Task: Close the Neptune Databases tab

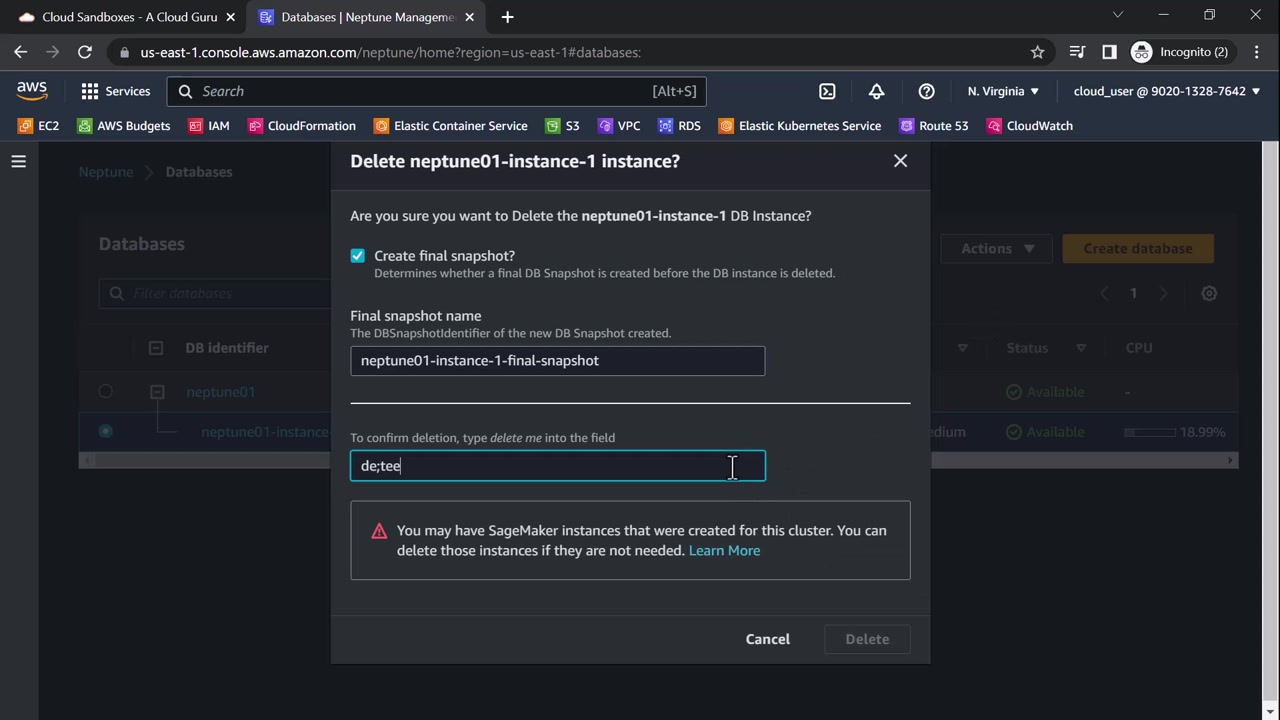Action: pos(470,17)
